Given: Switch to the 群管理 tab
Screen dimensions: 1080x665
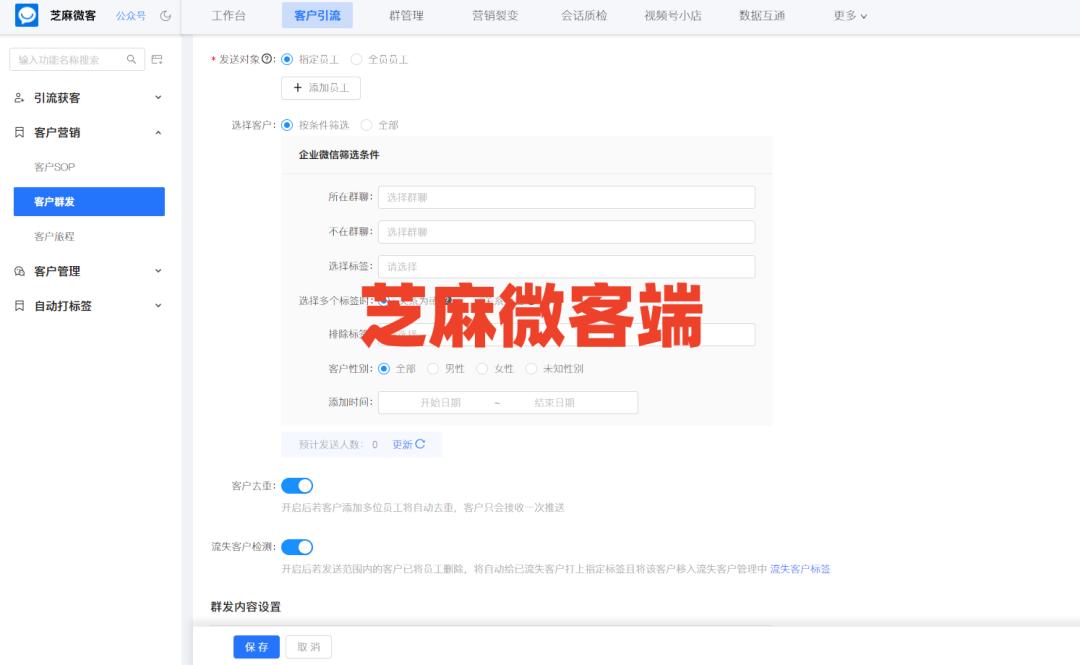Looking at the screenshot, I should coord(404,15).
